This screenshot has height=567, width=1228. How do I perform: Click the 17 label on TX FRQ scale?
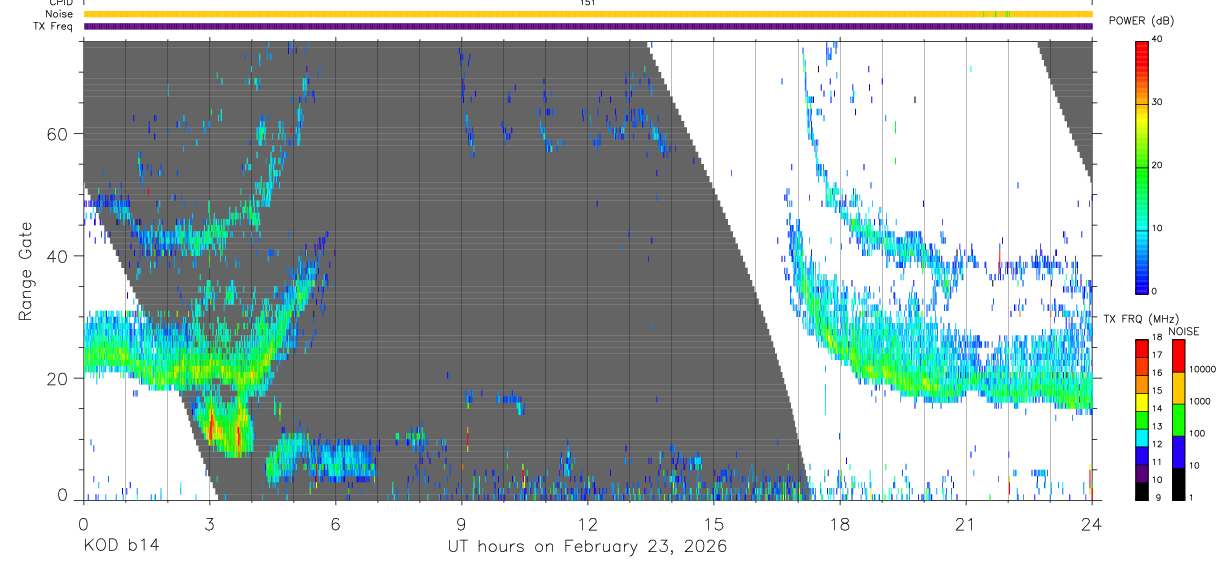(x=1157, y=355)
